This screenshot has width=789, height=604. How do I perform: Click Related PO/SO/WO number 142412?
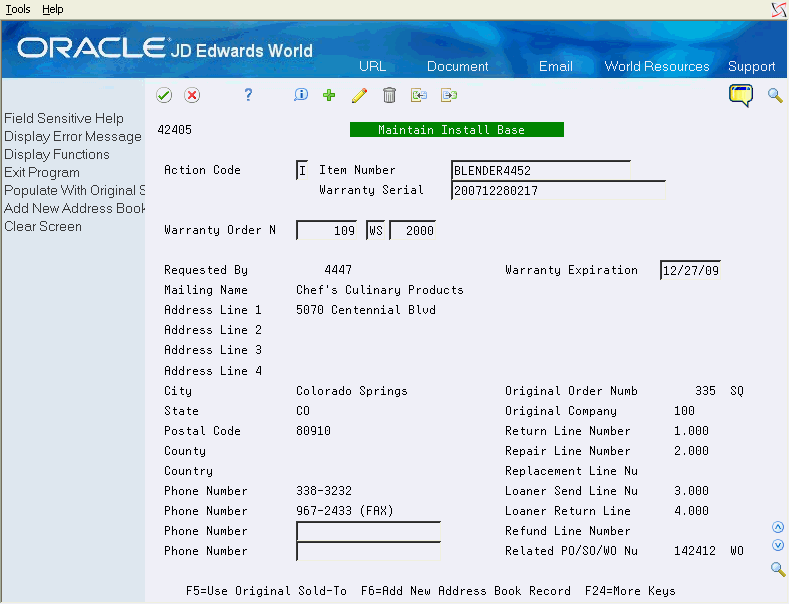click(695, 551)
